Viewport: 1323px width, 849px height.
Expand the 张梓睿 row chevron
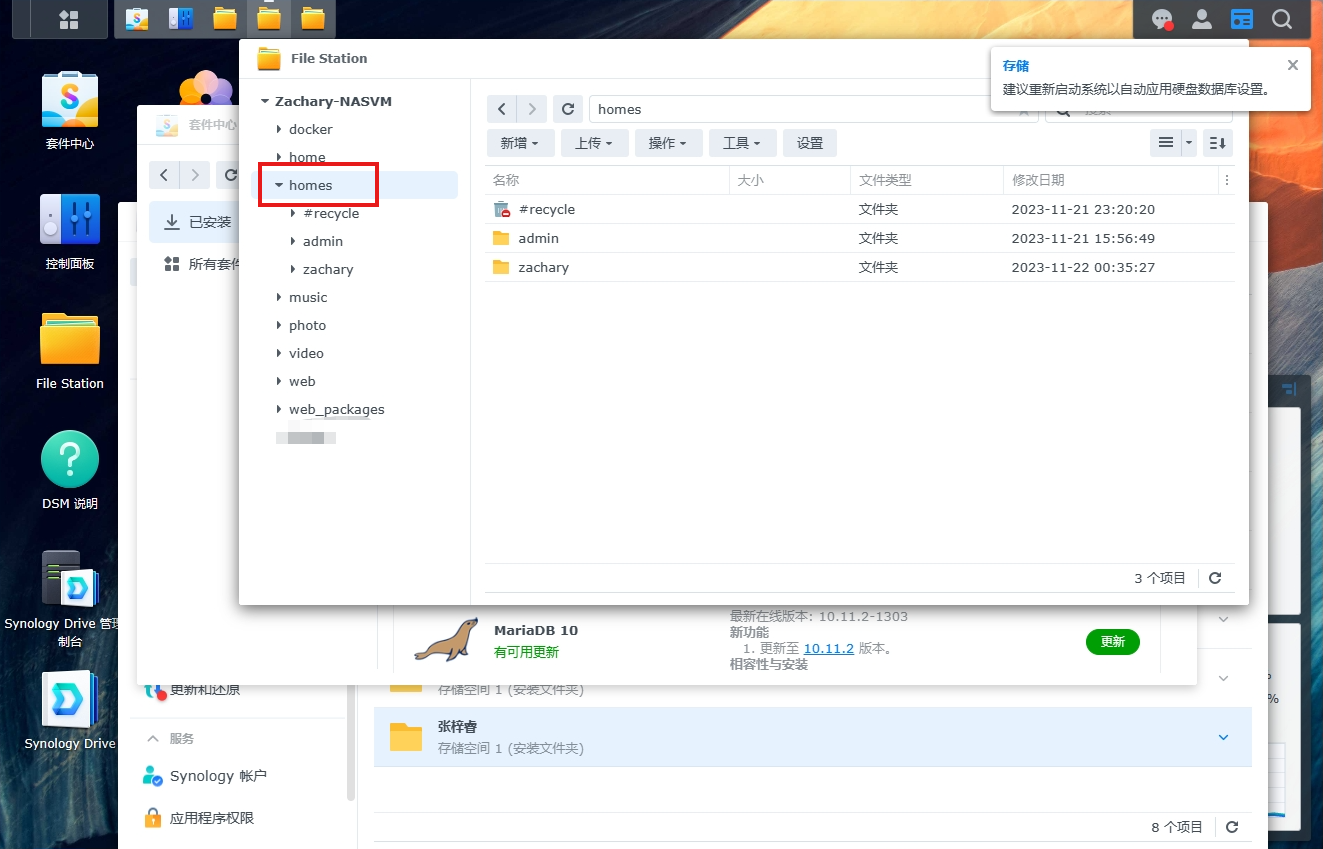[1223, 737]
